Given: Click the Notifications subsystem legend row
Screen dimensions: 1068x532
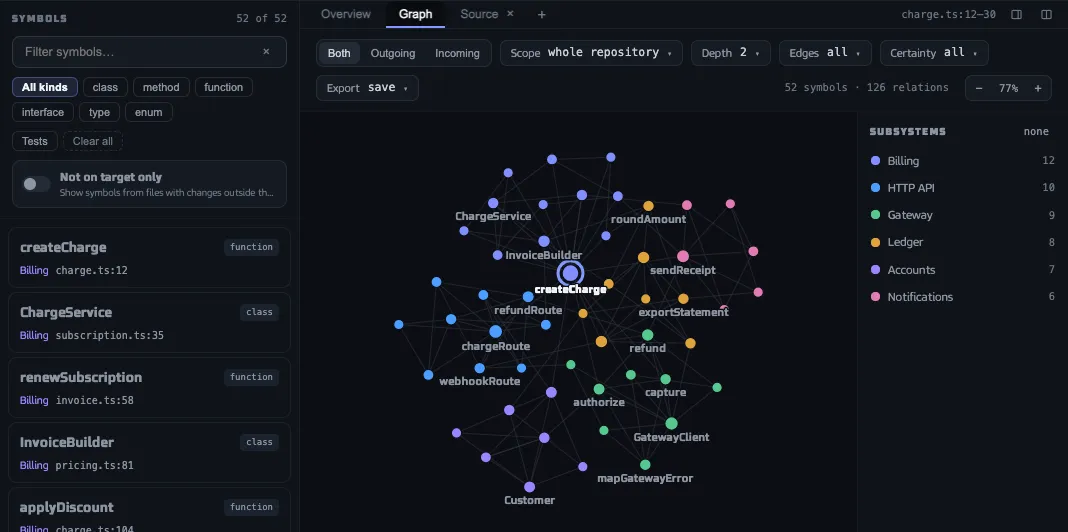Looking at the screenshot, I should tap(962, 297).
